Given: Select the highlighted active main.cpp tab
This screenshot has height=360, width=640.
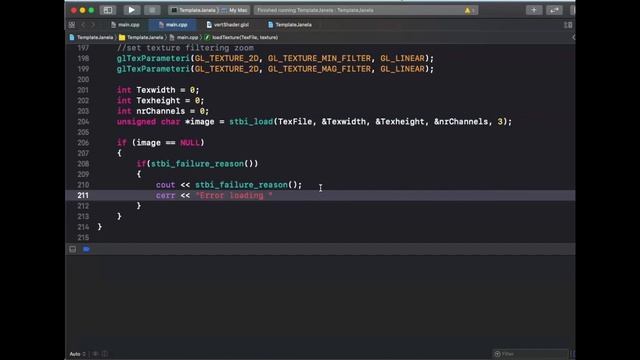Looking at the screenshot, I should pos(173,25).
